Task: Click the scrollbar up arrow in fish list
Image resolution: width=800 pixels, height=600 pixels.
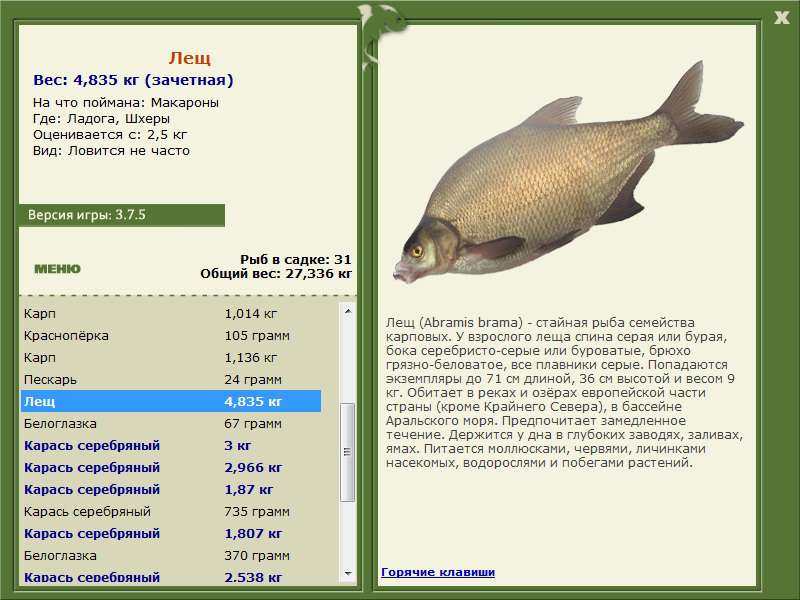Action: [x=348, y=311]
